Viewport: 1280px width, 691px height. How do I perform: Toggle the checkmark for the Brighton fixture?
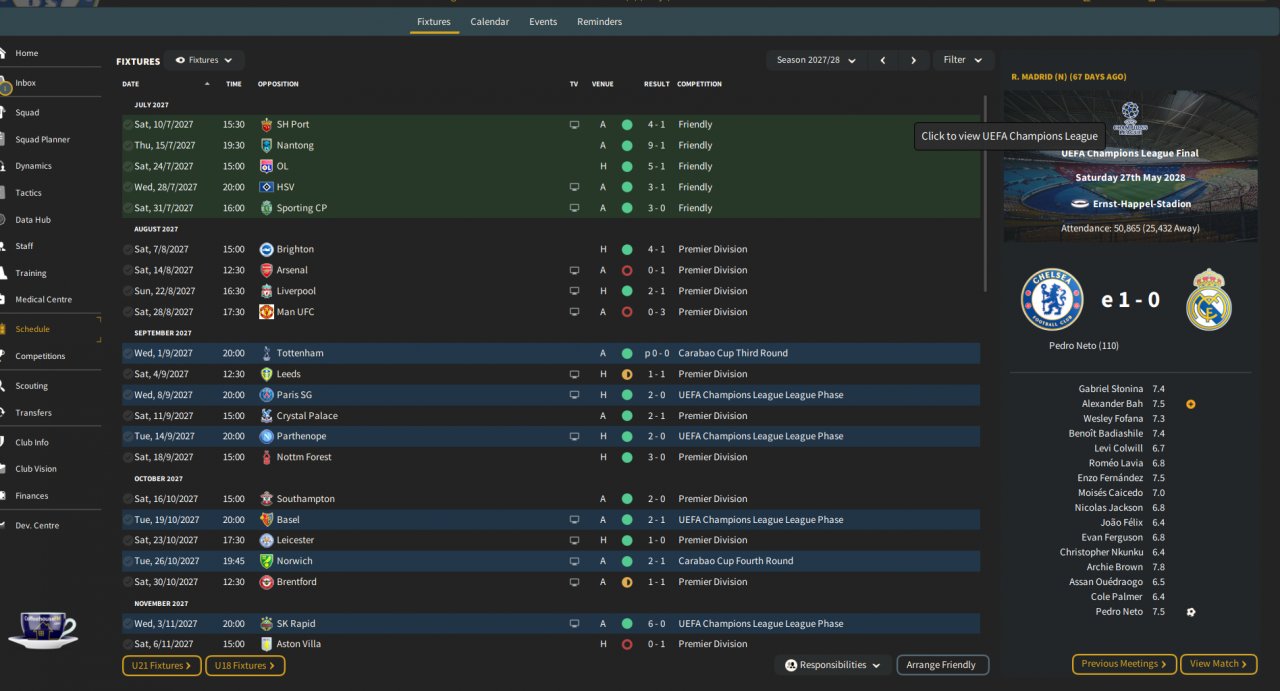(x=128, y=249)
